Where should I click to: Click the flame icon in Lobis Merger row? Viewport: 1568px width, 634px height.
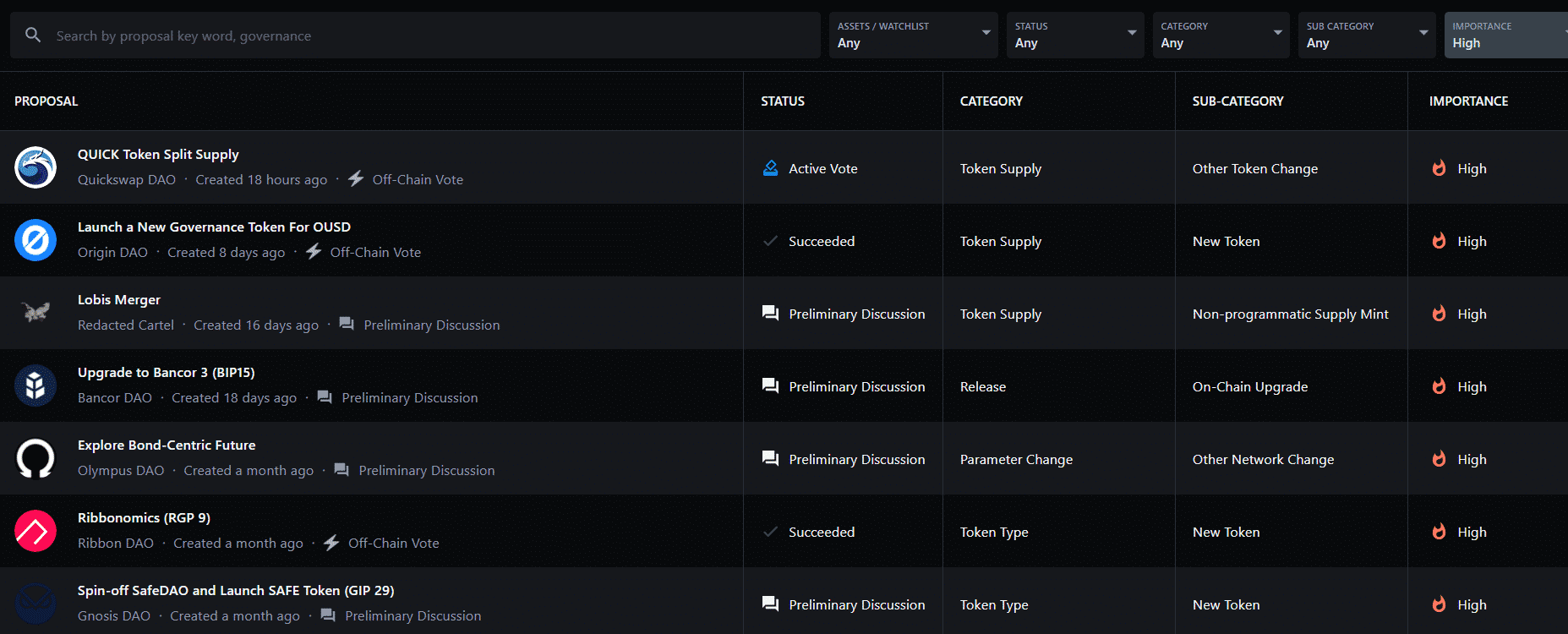(x=1439, y=314)
